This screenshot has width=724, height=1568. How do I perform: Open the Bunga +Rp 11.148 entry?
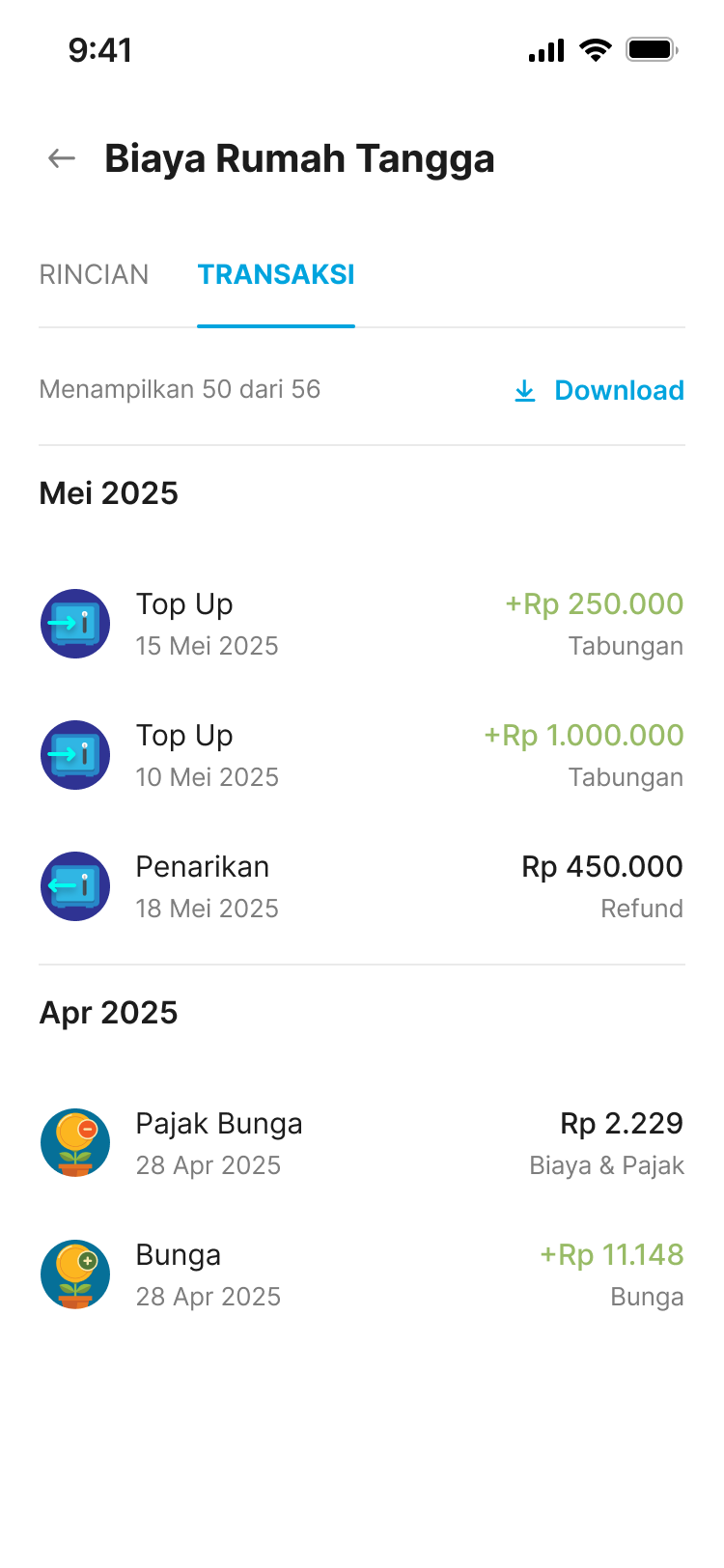click(386, 1274)
